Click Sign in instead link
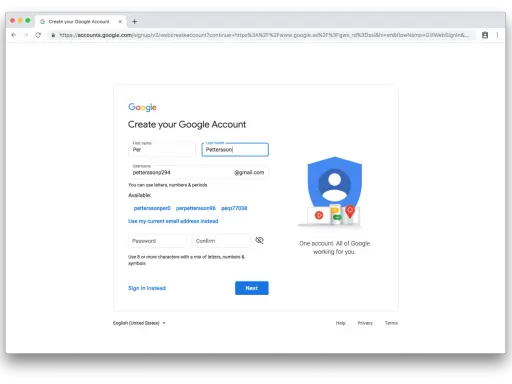Screen dimensions: 512x384 click(147, 288)
